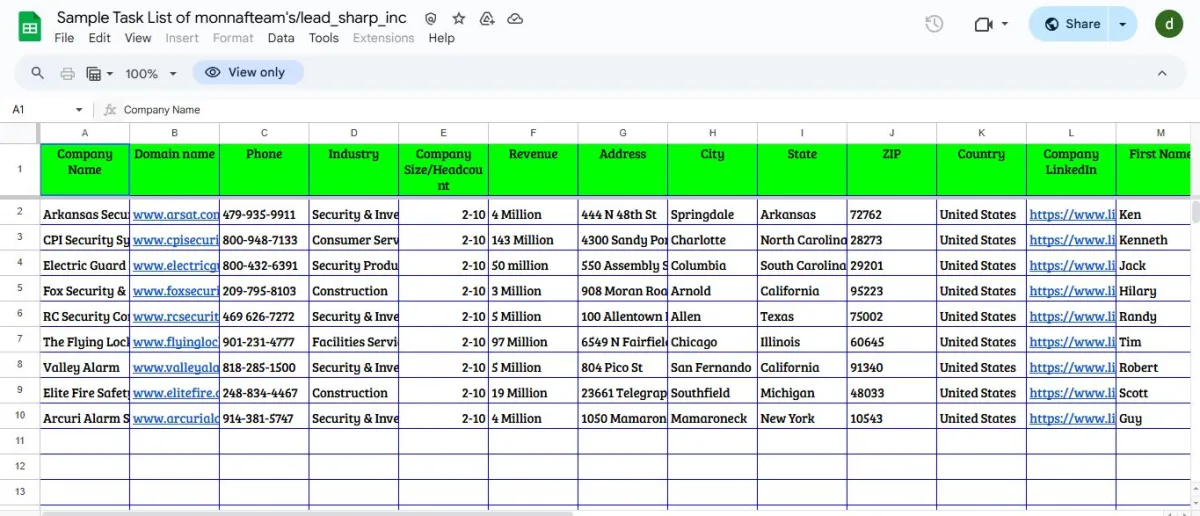Viewport: 1200px width, 516px height.
Task: Open the filter views icon
Action: (x=94, y=73)
